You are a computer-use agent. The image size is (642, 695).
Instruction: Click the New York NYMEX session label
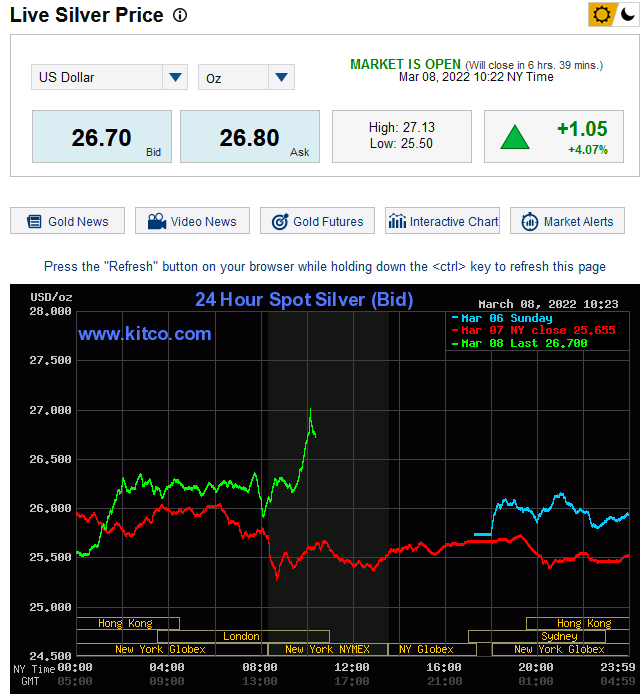(x=327, y=649)
